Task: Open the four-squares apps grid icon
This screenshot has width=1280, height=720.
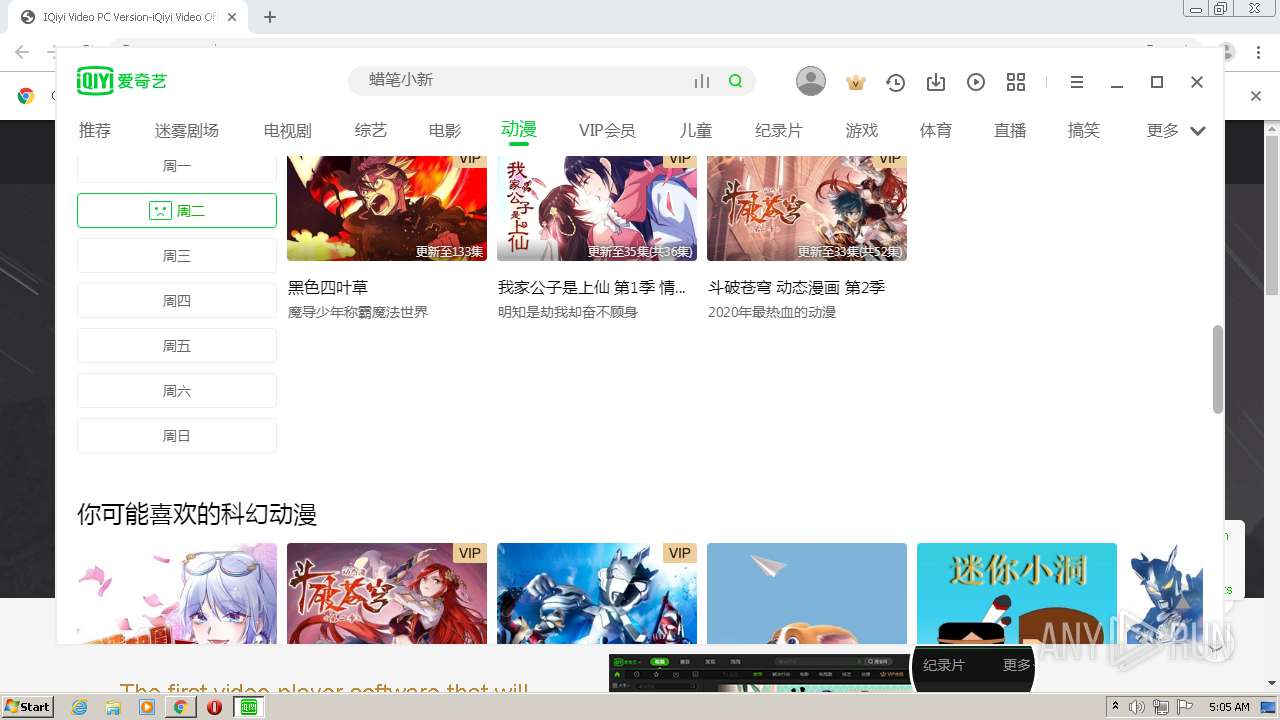Action: point(1016,83)
